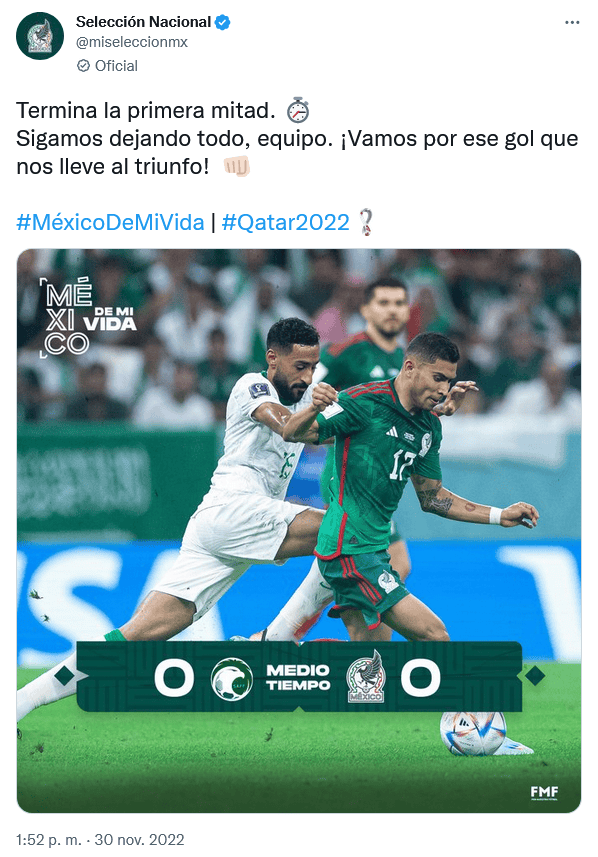Click the stopwatch emoji in tweet
This screenshot has height=857, width=598.
pyautogui.click(x=298, y=110)
